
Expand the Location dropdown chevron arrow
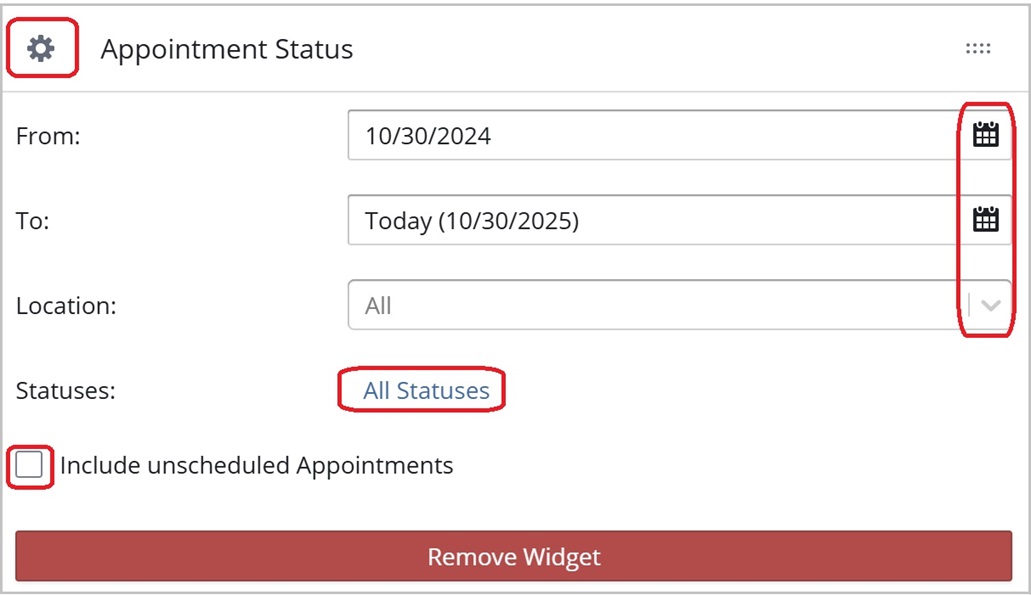click(x=990, y=306)
